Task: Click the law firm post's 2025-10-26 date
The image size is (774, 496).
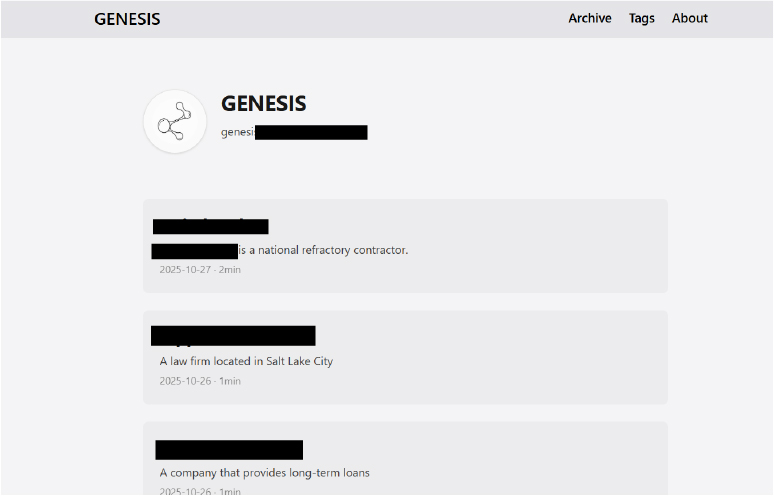Action: (186, 381)
